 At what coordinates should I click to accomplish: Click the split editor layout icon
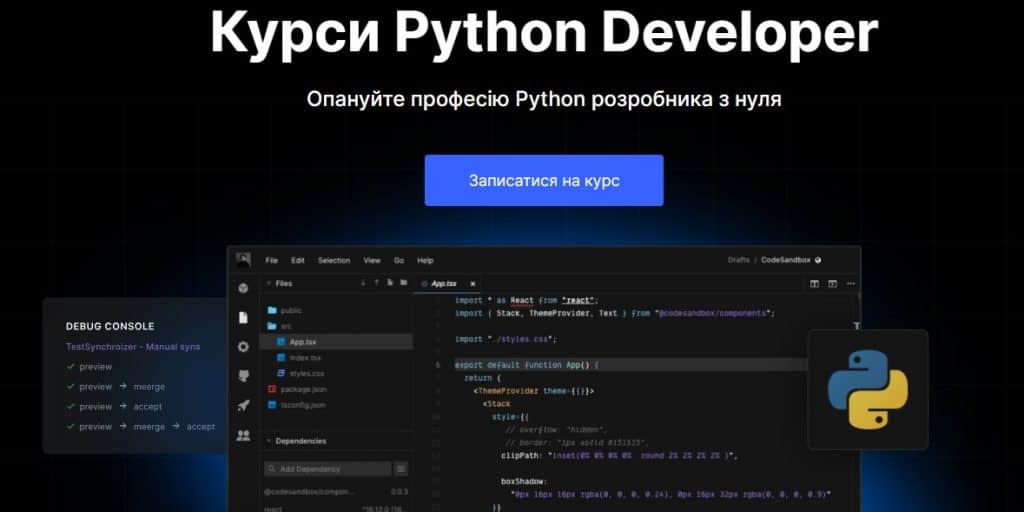(x=814, y=284)
